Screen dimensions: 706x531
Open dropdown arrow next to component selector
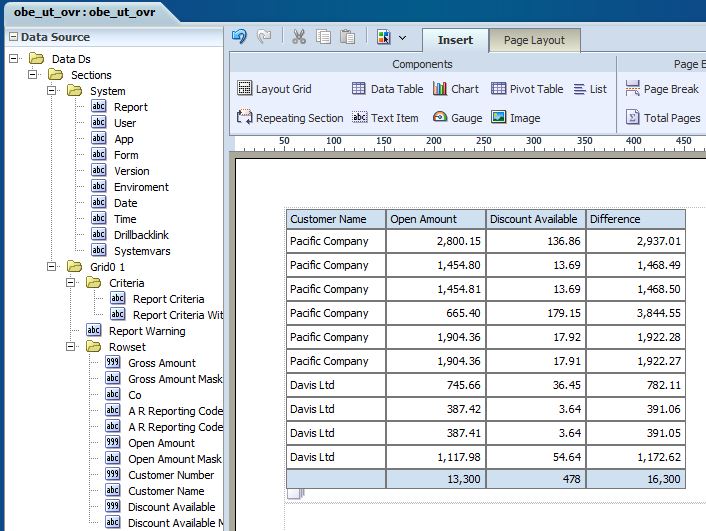point(403,38)
